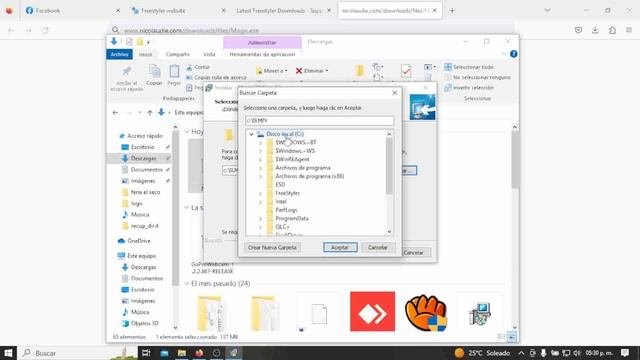Click No seleccionar ninguno
The height and width of the screenshot is (360, 640).
click(477, 77)
